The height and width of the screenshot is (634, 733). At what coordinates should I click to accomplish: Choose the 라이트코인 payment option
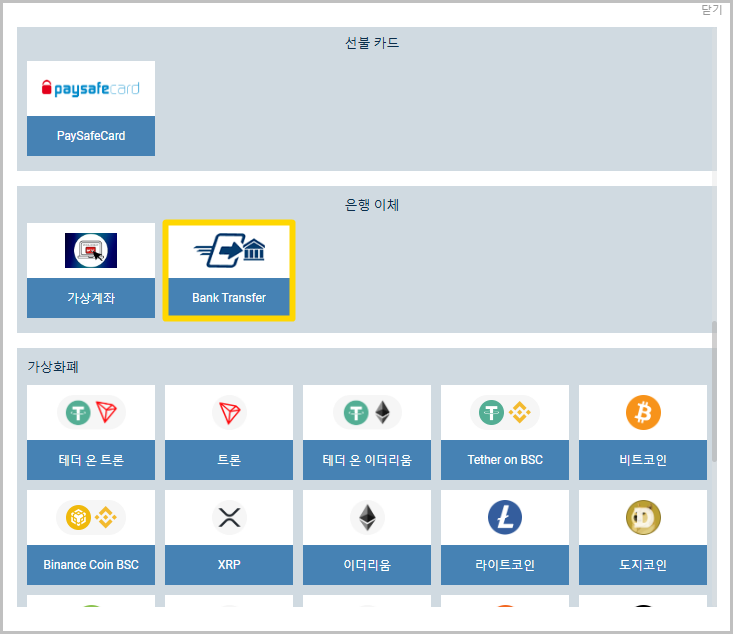tap(505, 565)
